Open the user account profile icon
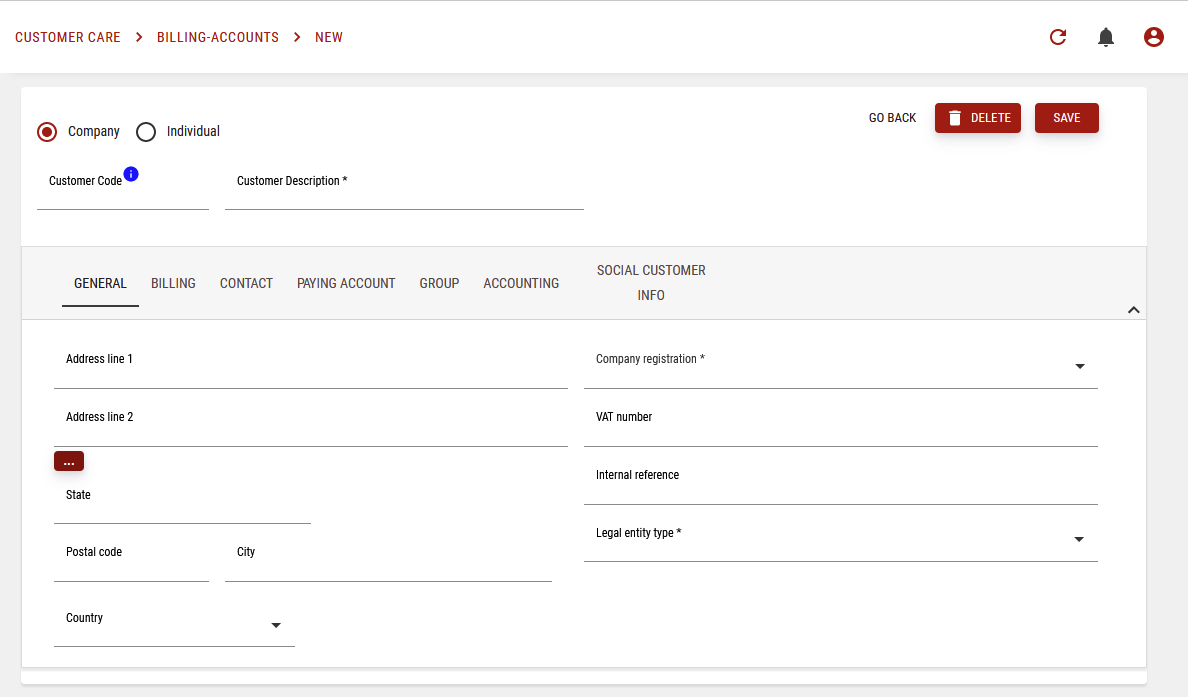This screenshot has width=1188, height=697. pos(1154,38)
